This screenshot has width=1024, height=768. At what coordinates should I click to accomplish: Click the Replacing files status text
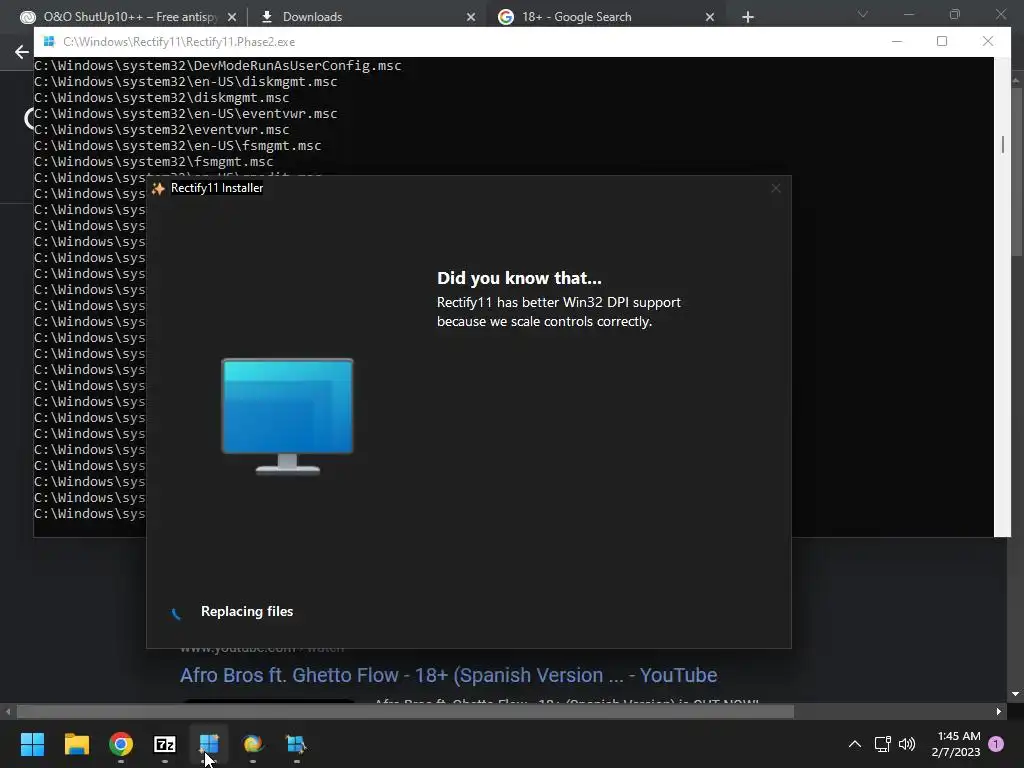pos(247,611)
